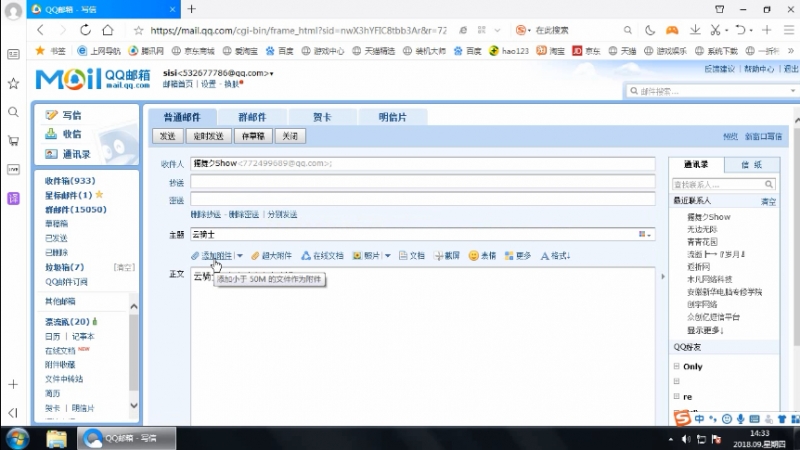Switch to group mail (群邮件) tab

(x=252, y=117)
